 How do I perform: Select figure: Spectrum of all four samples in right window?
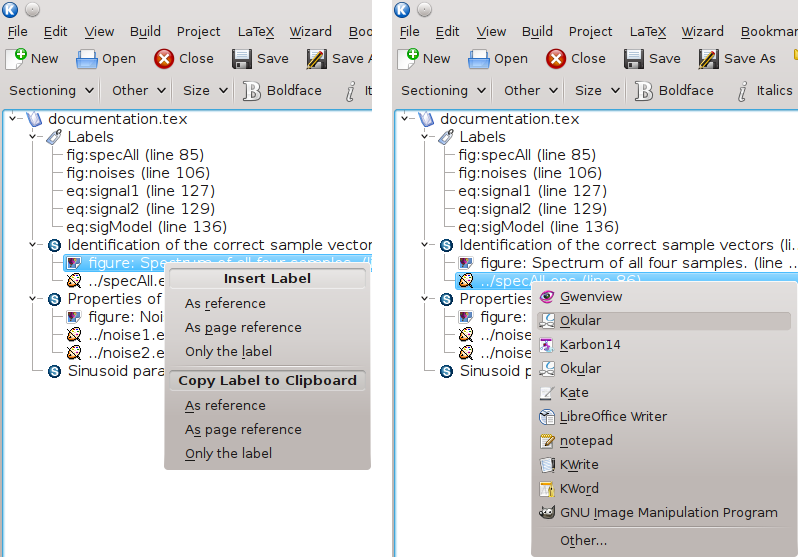(627, 263)
